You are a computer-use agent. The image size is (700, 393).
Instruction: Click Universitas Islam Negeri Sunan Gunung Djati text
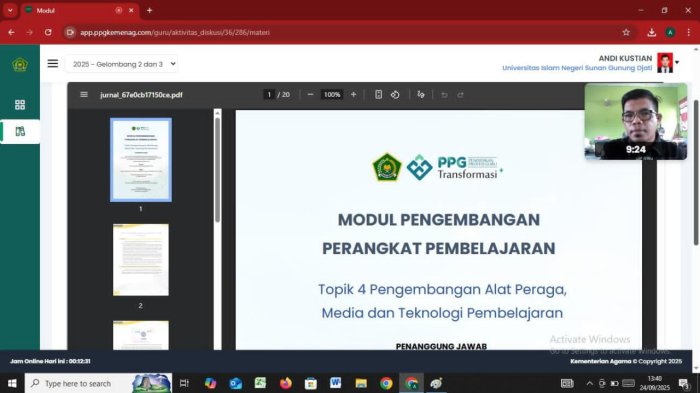tap(577, 68)
